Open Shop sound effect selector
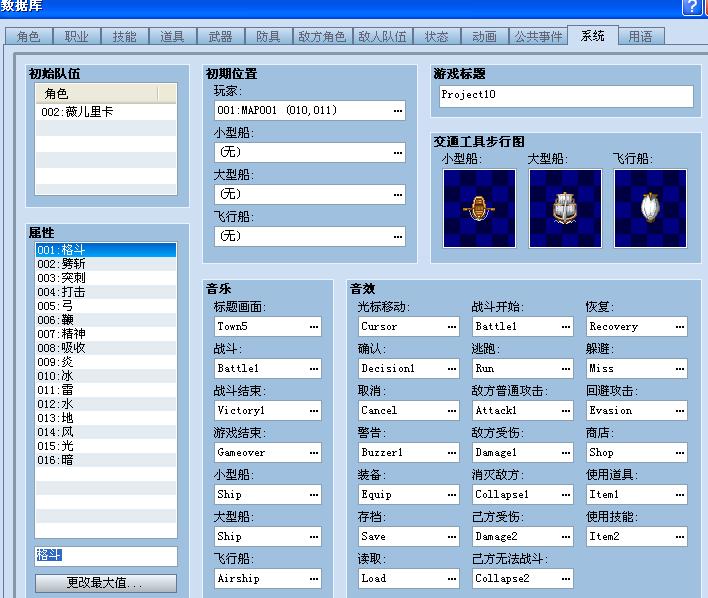 (x=680, y=453)
